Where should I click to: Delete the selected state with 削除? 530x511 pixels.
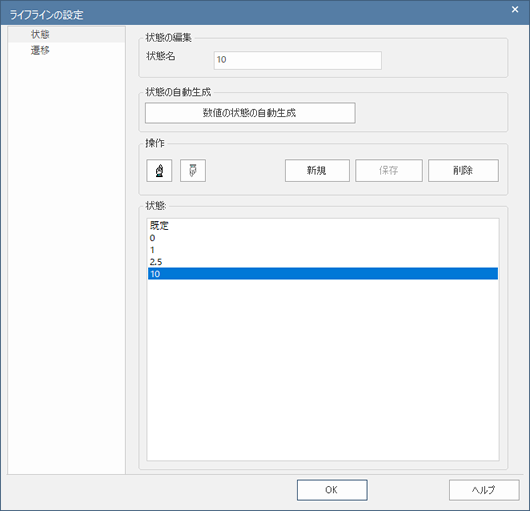[463, 171]
